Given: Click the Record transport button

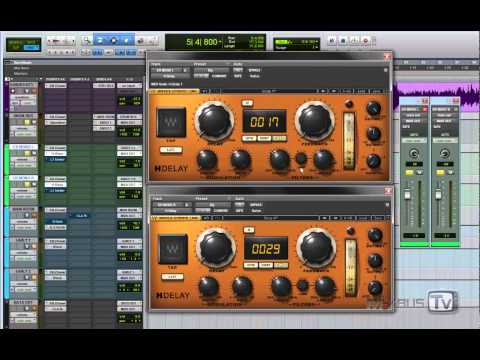Looking at the screenshot, I should point(366,41).
